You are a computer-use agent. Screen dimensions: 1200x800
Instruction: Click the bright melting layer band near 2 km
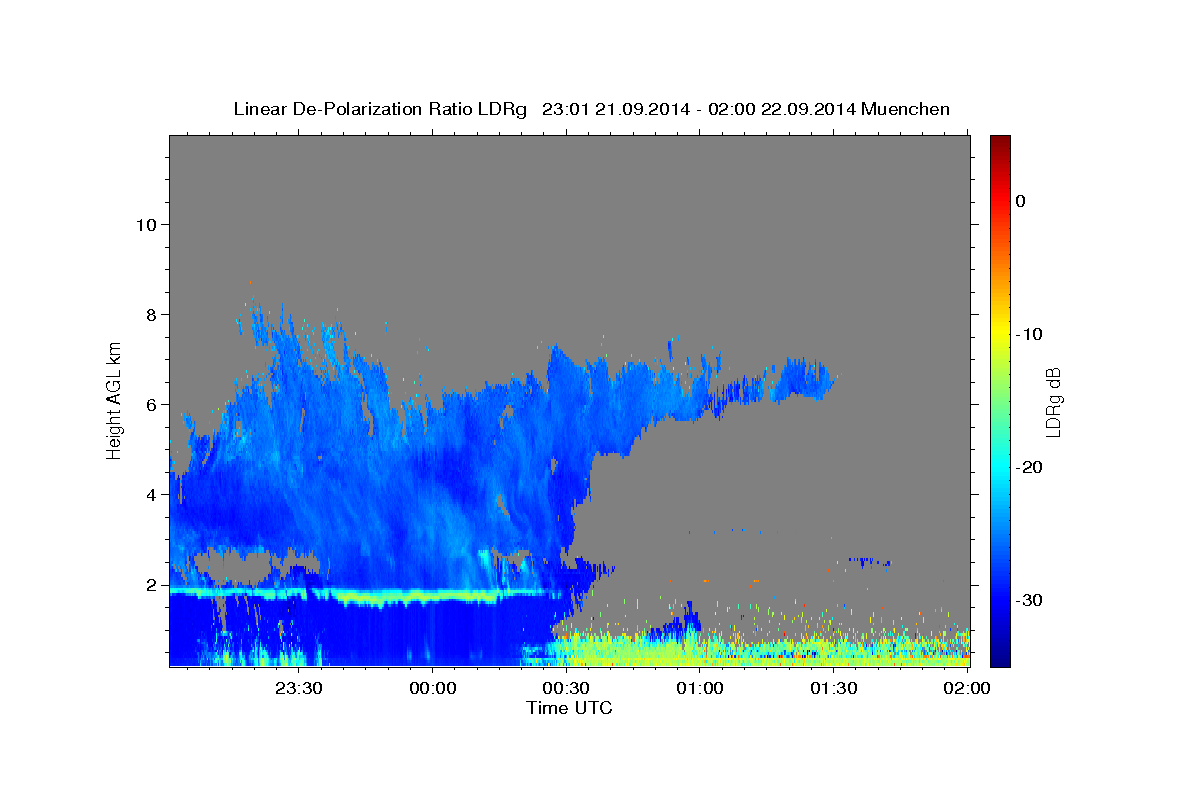pos(365,595)
